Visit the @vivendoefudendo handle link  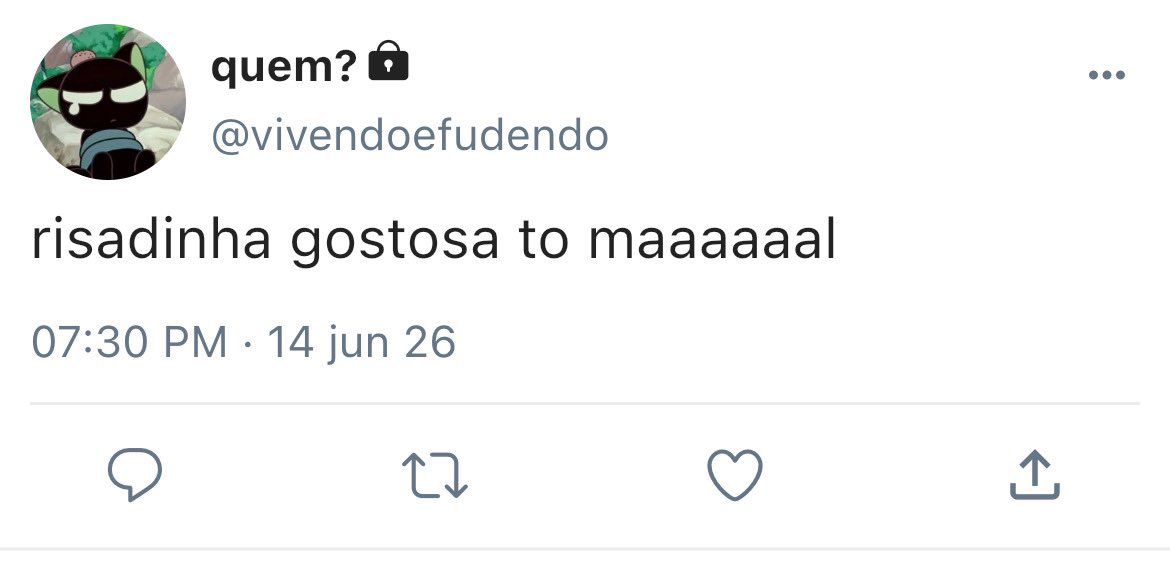410,136
